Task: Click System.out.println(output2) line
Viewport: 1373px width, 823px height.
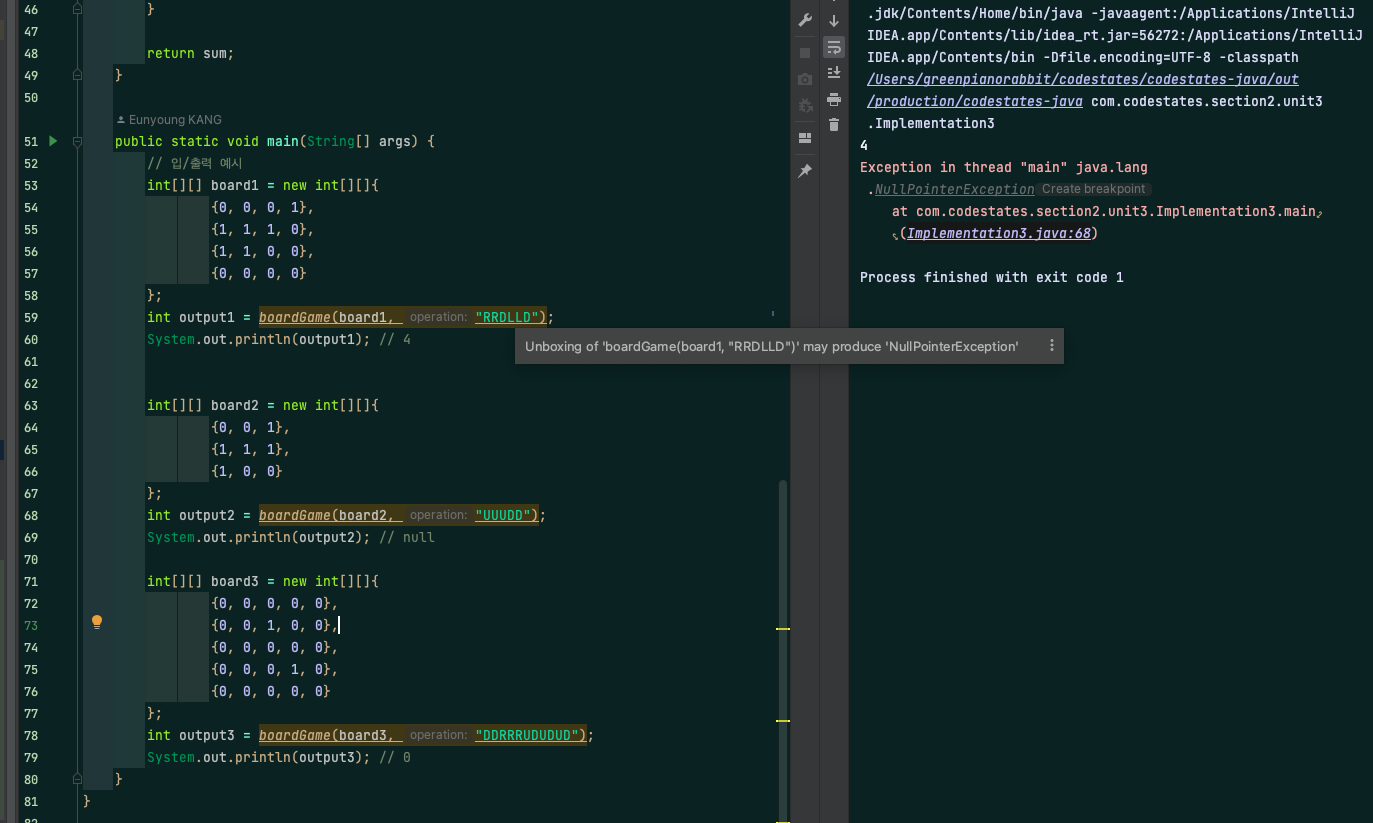Action: coord(259,537)
